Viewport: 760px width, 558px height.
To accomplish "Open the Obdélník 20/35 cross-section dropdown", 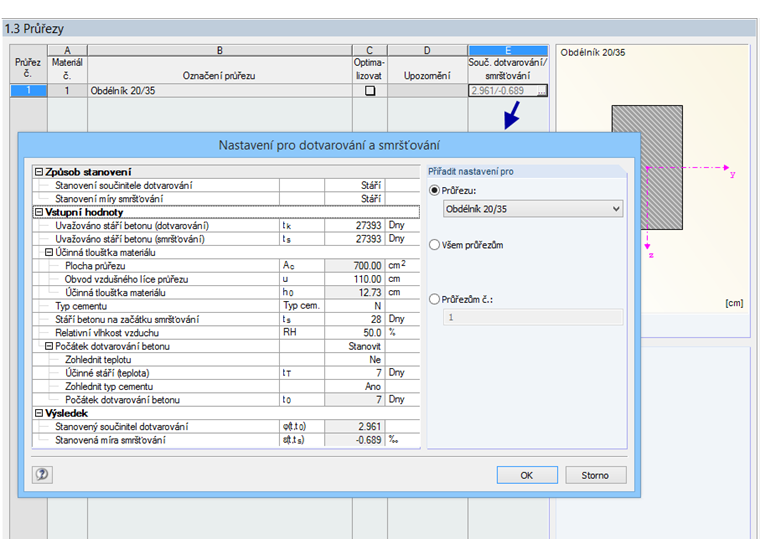I will pos(533,209).
